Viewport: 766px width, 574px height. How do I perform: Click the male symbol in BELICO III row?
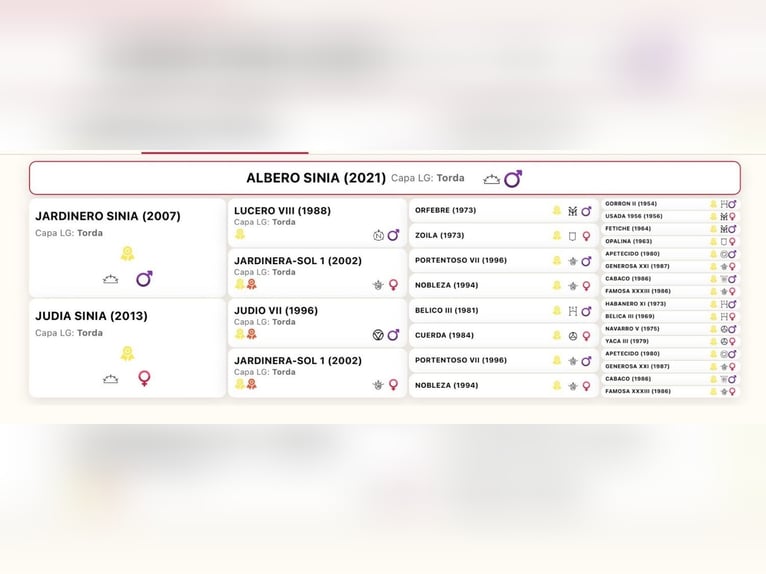pyautogui.click(x=587, y=311)
